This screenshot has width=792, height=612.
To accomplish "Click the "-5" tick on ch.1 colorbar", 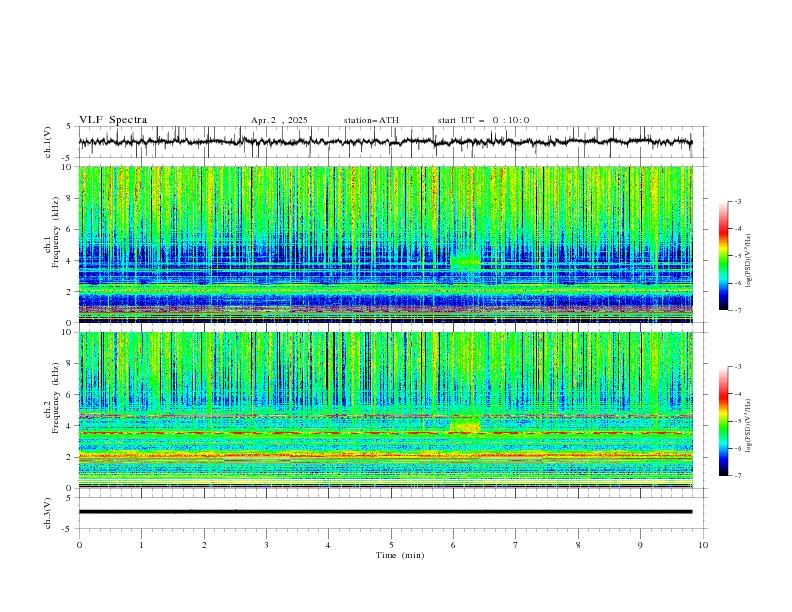I will 737,256.
